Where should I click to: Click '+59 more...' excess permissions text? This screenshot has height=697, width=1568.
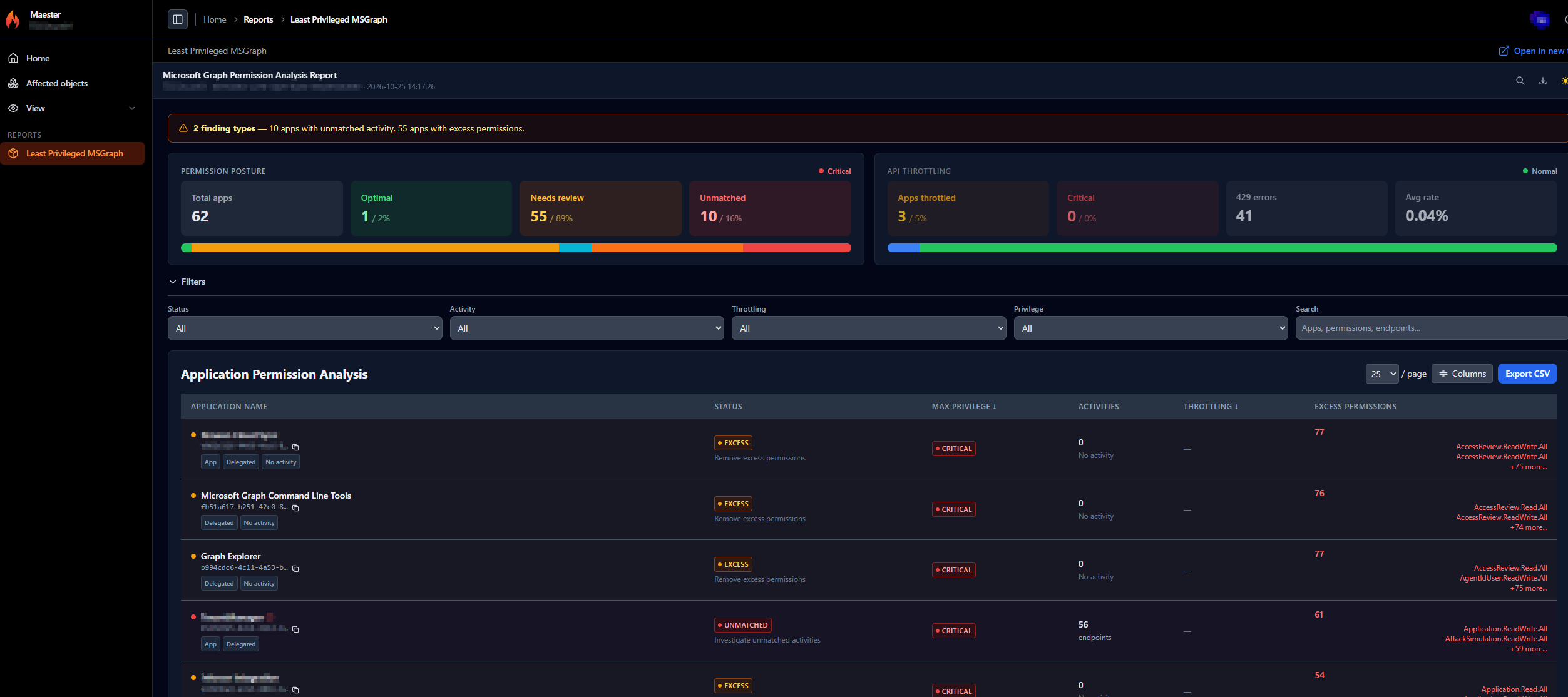click(x=1528, y=649)
